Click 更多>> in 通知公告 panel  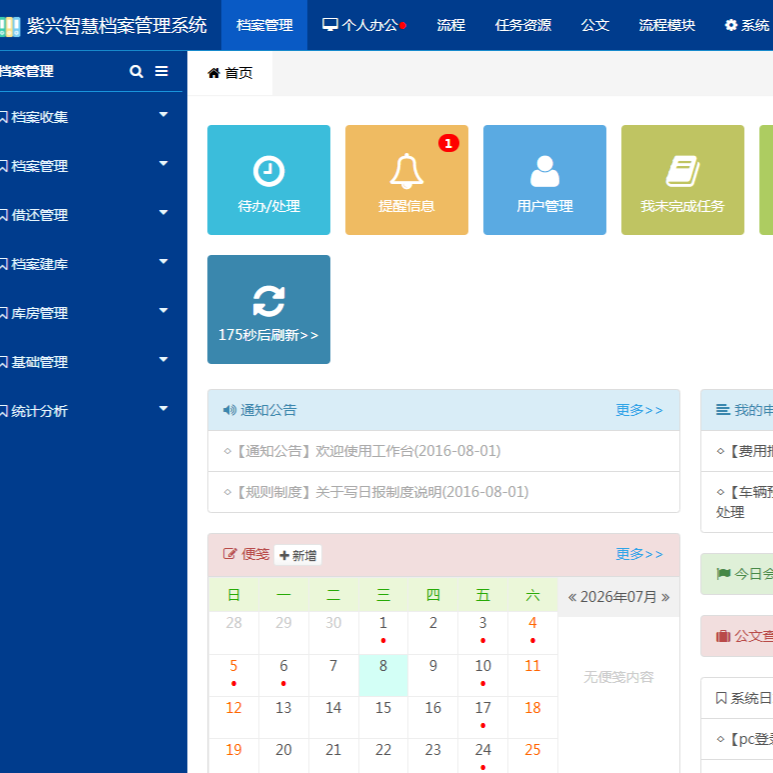pyautogui.click(x=639, y=410)
